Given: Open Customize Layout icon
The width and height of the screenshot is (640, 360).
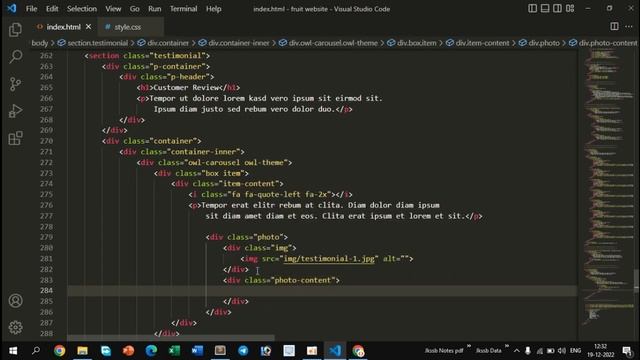Looking at the screenshot, I should coord(570,9).
